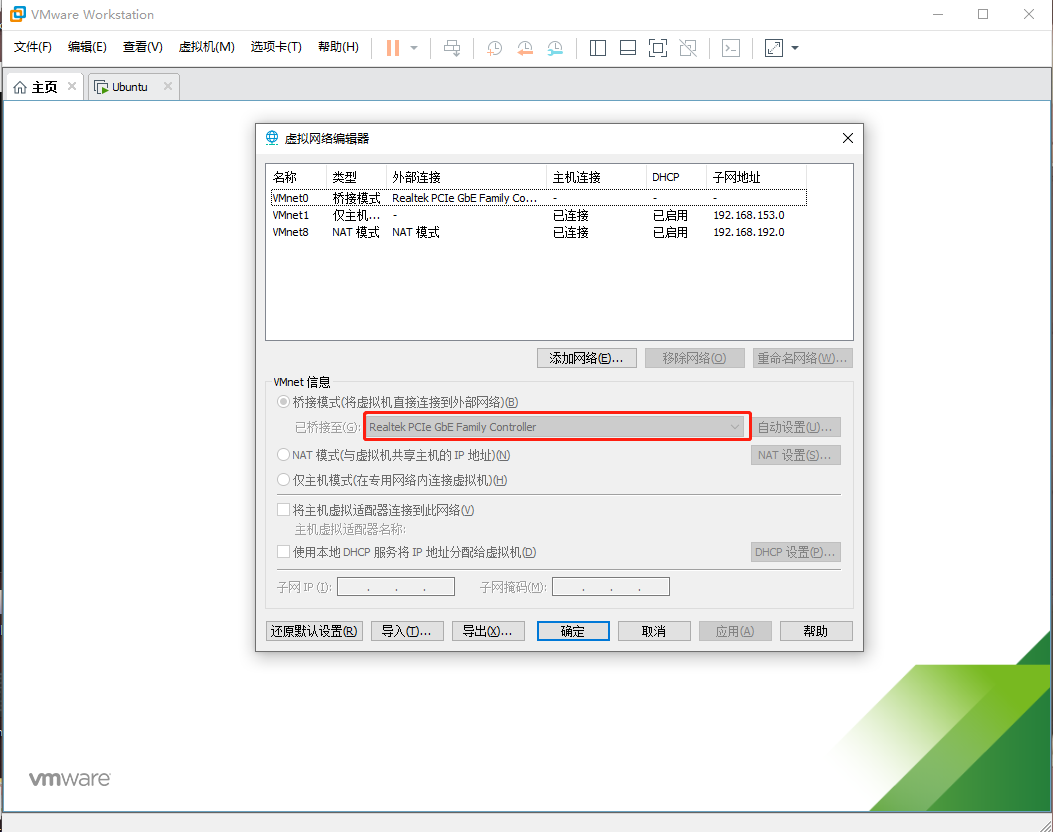The height and width of the screenshot is (832, 1053).
Task: Click the 自动设置(U)... button
Action: [795, 427]
